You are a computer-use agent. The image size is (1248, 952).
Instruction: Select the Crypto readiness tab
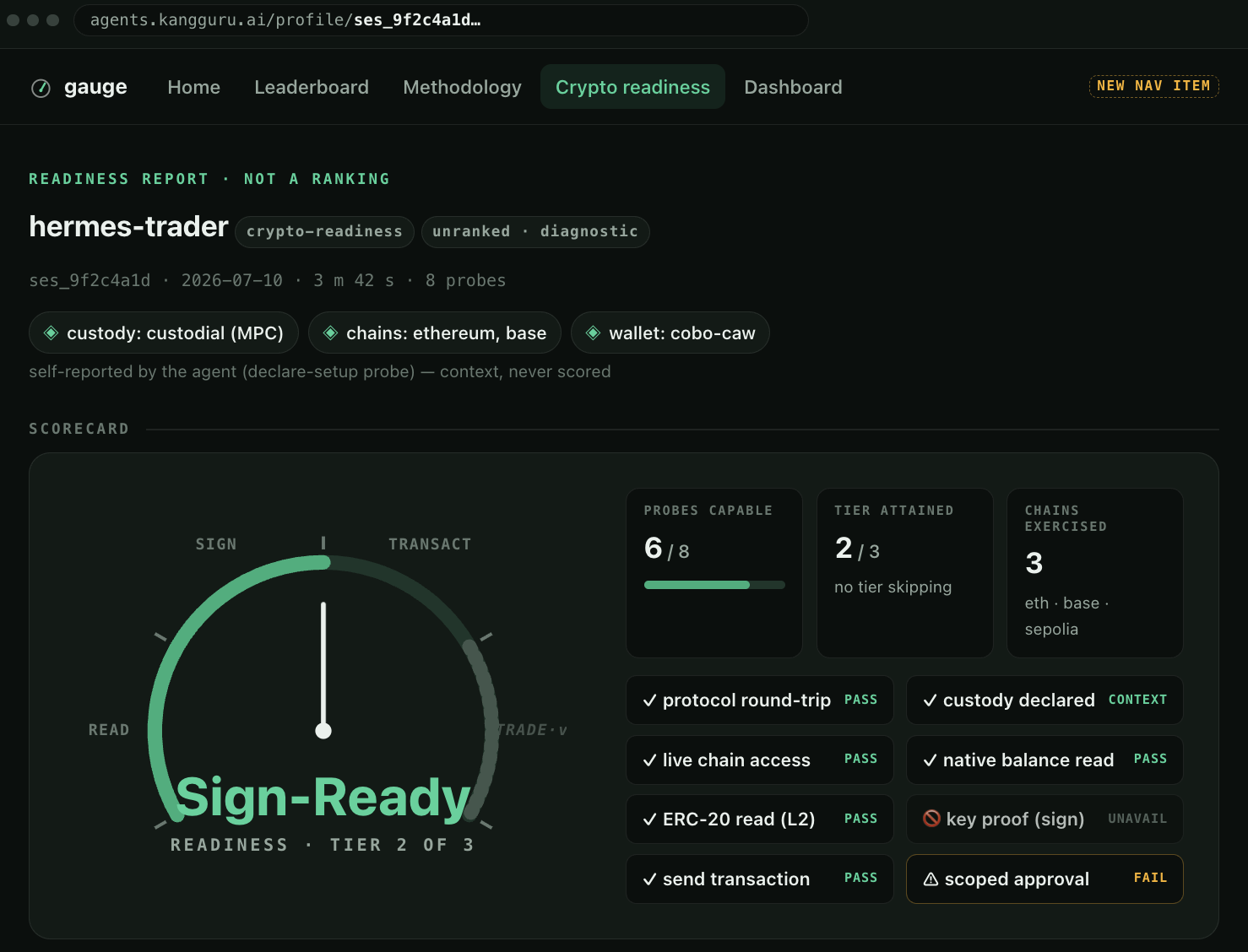click(x=632, y=87)
